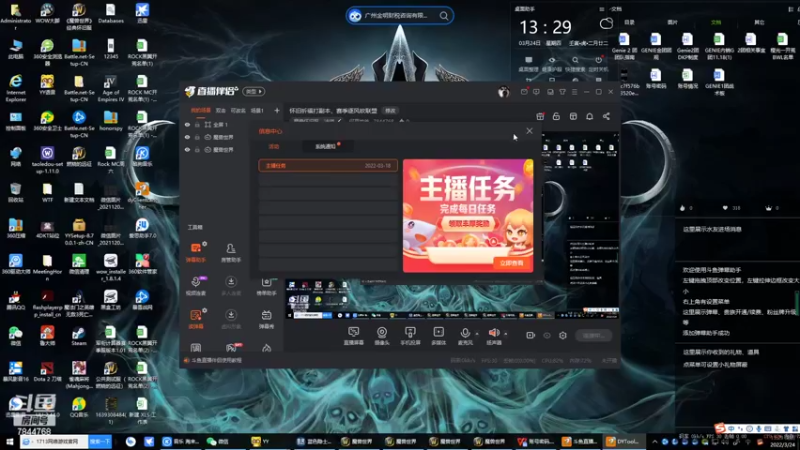Toggle visibility eye of 全屏 1 source
The image size is (800, 450).
click(187, 124)
